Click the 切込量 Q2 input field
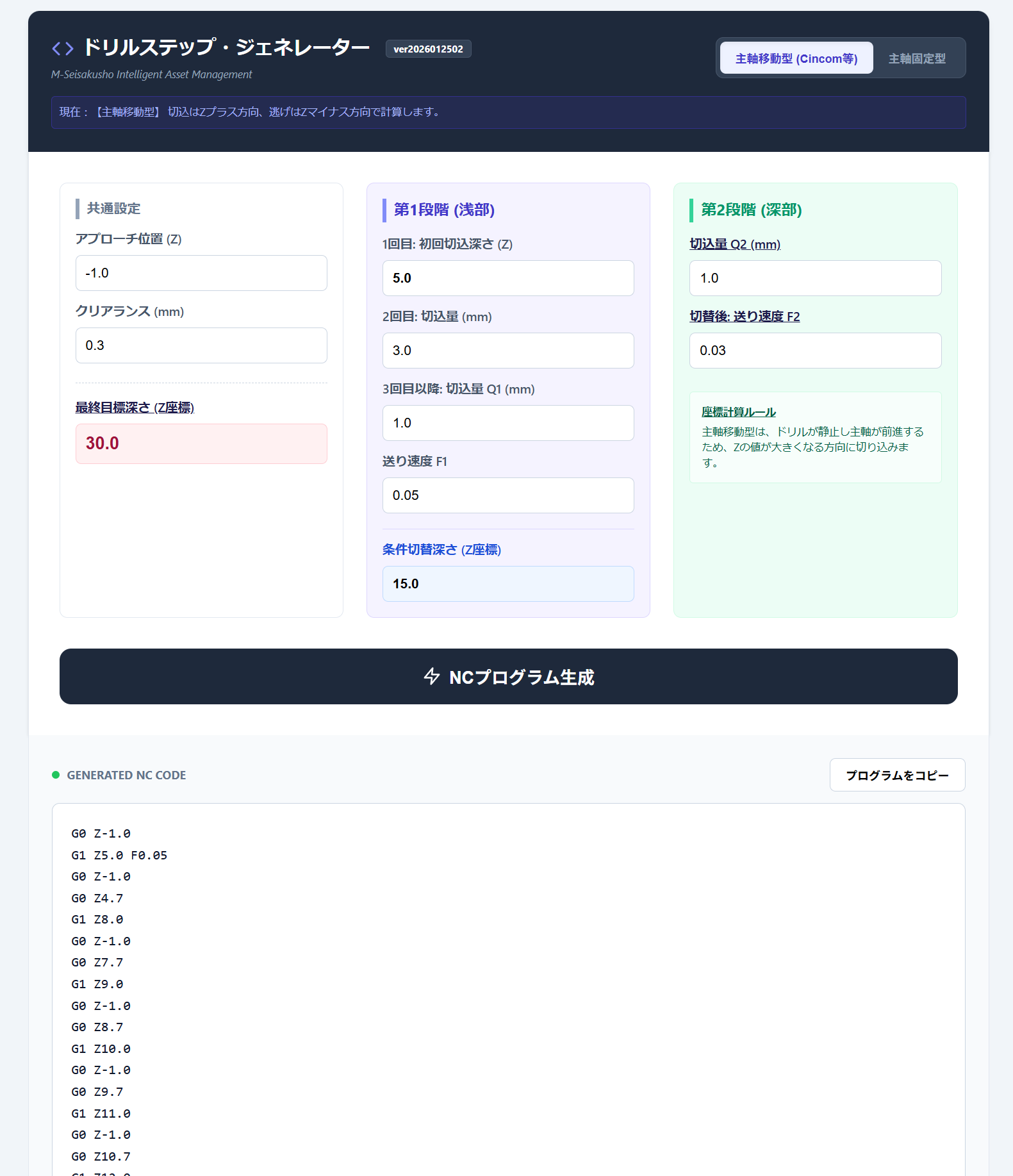Screen dimensions: 1013x1176 814,278
